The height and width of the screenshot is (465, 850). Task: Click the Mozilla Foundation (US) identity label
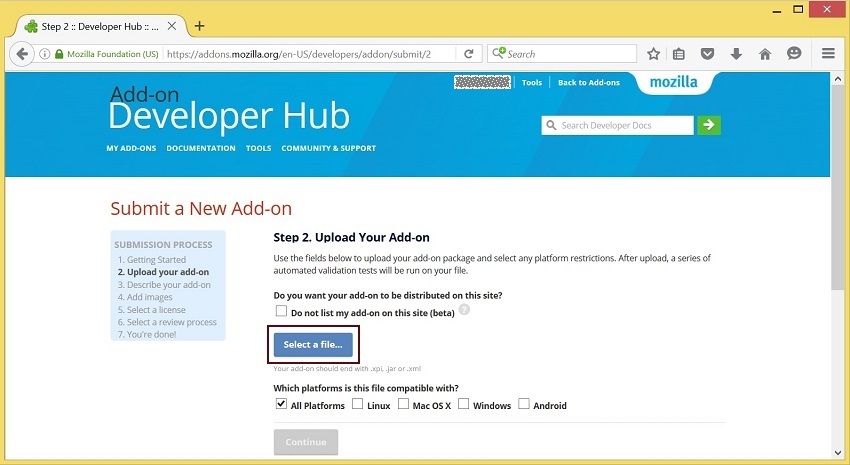point(113,54)
